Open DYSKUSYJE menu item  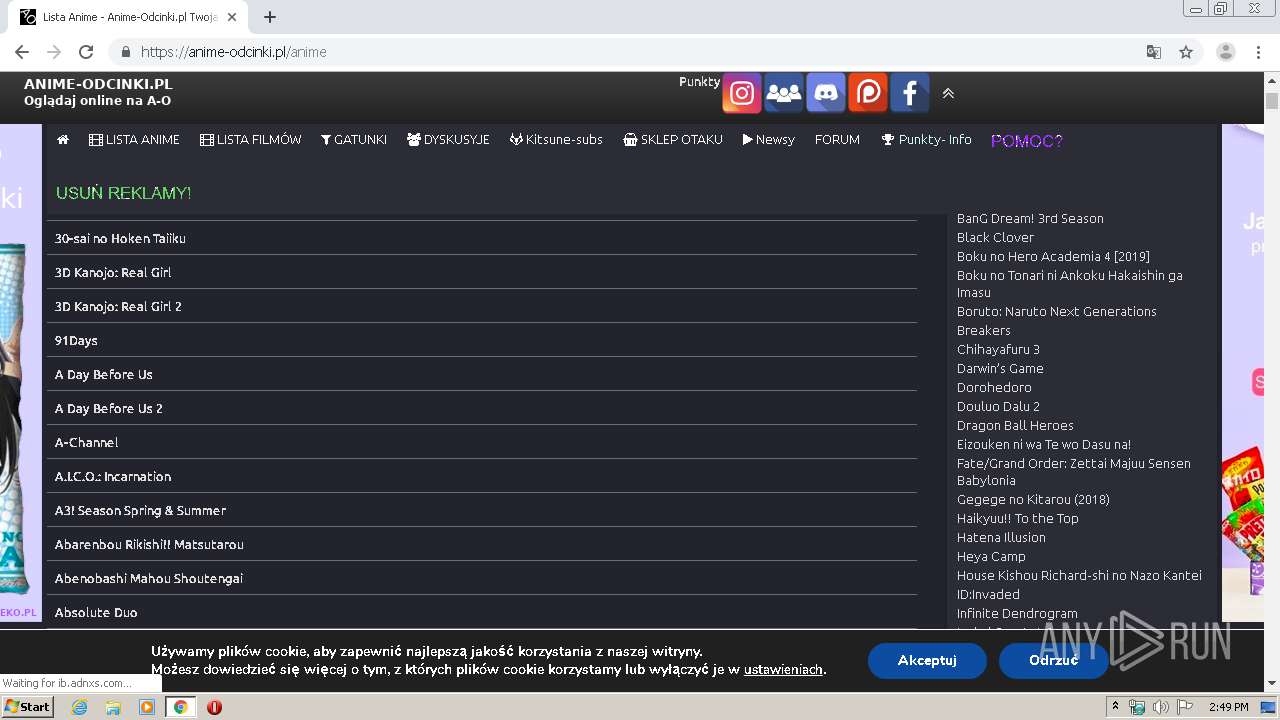[x=448, y=140]
